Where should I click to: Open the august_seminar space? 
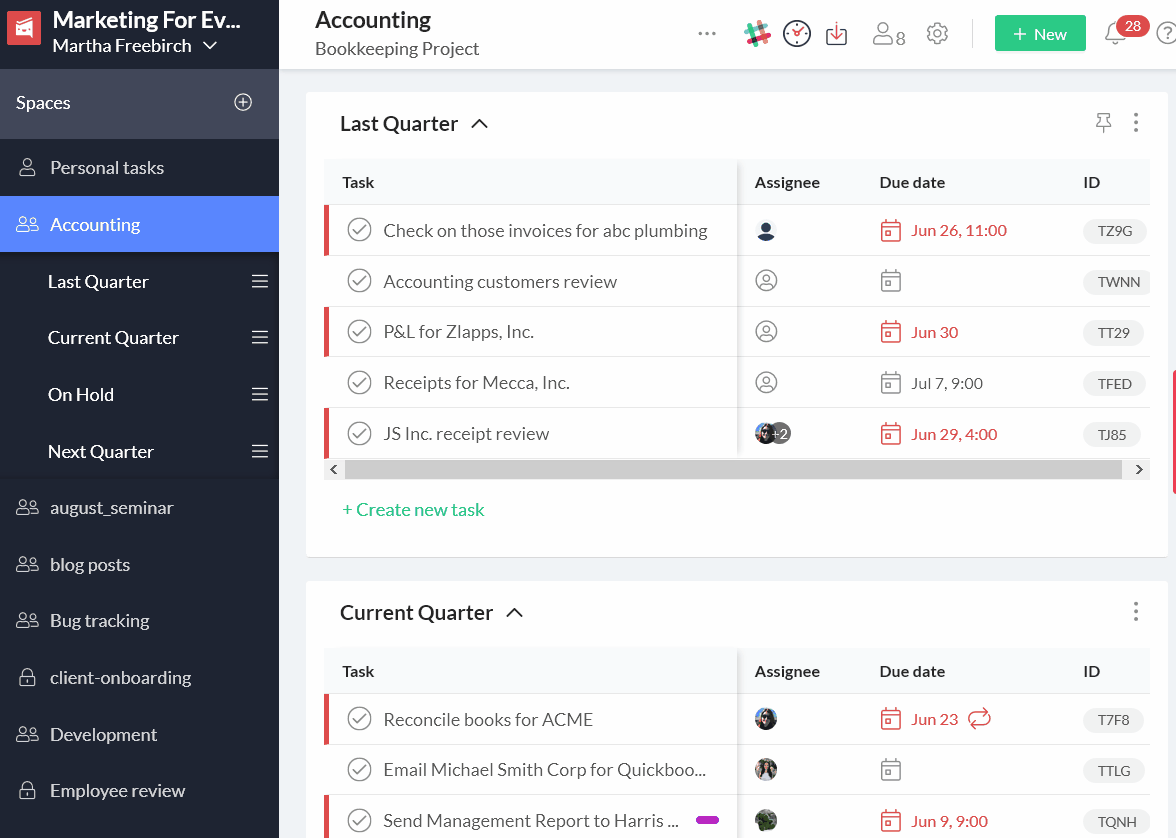point(140,508)
